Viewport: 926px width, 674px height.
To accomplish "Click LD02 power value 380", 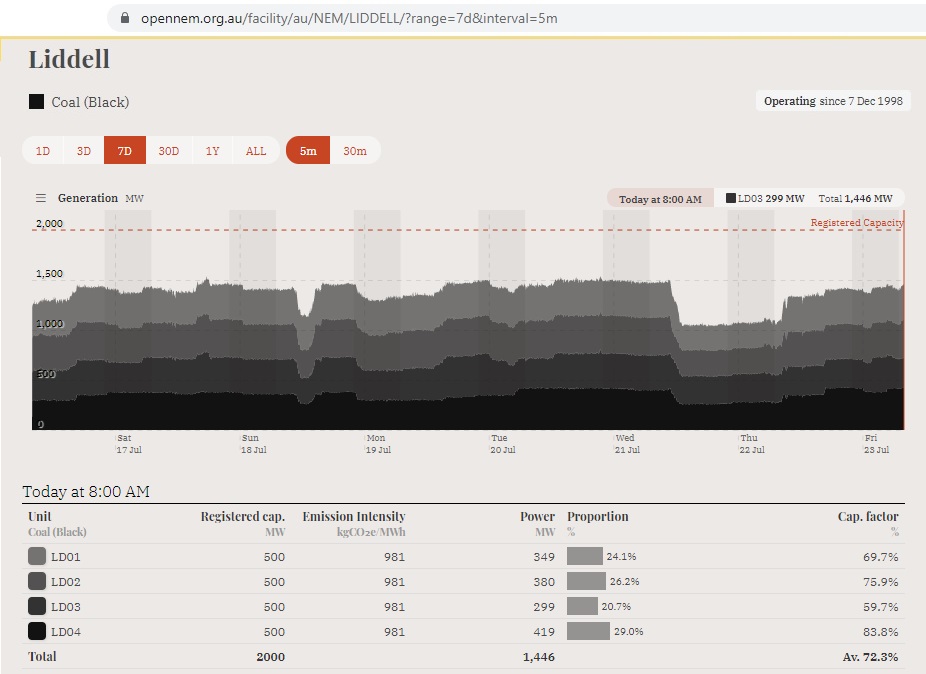I will [x=544, y=582].
